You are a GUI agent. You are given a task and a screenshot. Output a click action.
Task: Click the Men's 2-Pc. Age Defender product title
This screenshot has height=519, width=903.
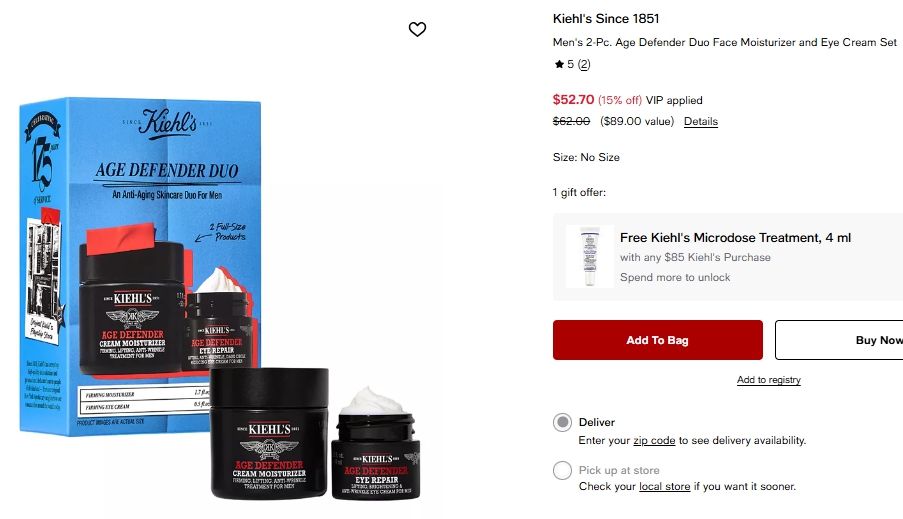tap(724, 42)
